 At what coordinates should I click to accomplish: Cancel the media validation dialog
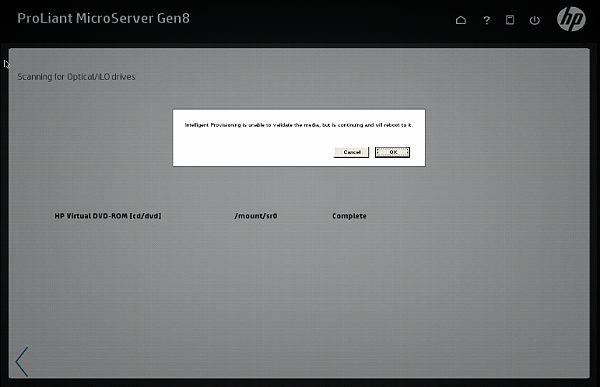351,152
